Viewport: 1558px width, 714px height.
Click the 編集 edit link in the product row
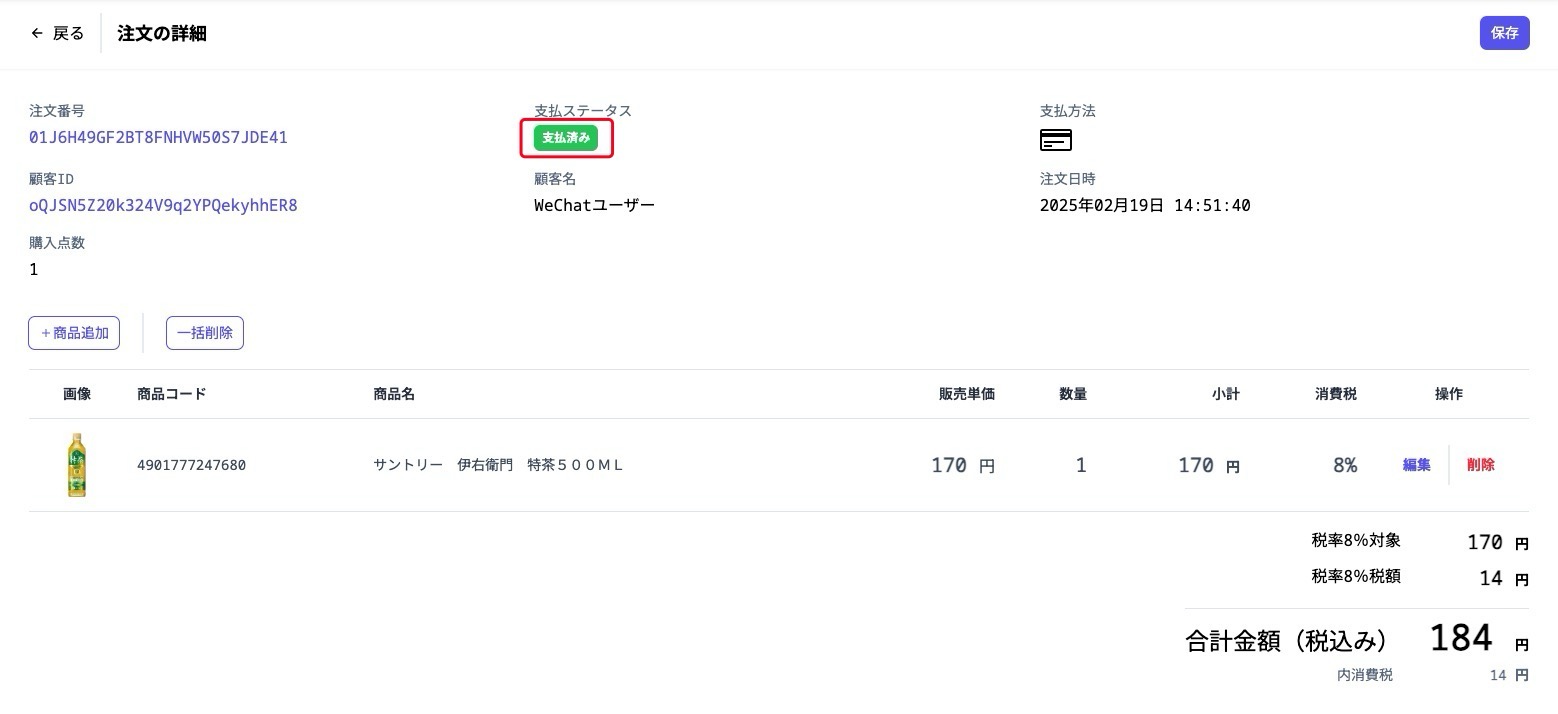(x=1416, y=465)
